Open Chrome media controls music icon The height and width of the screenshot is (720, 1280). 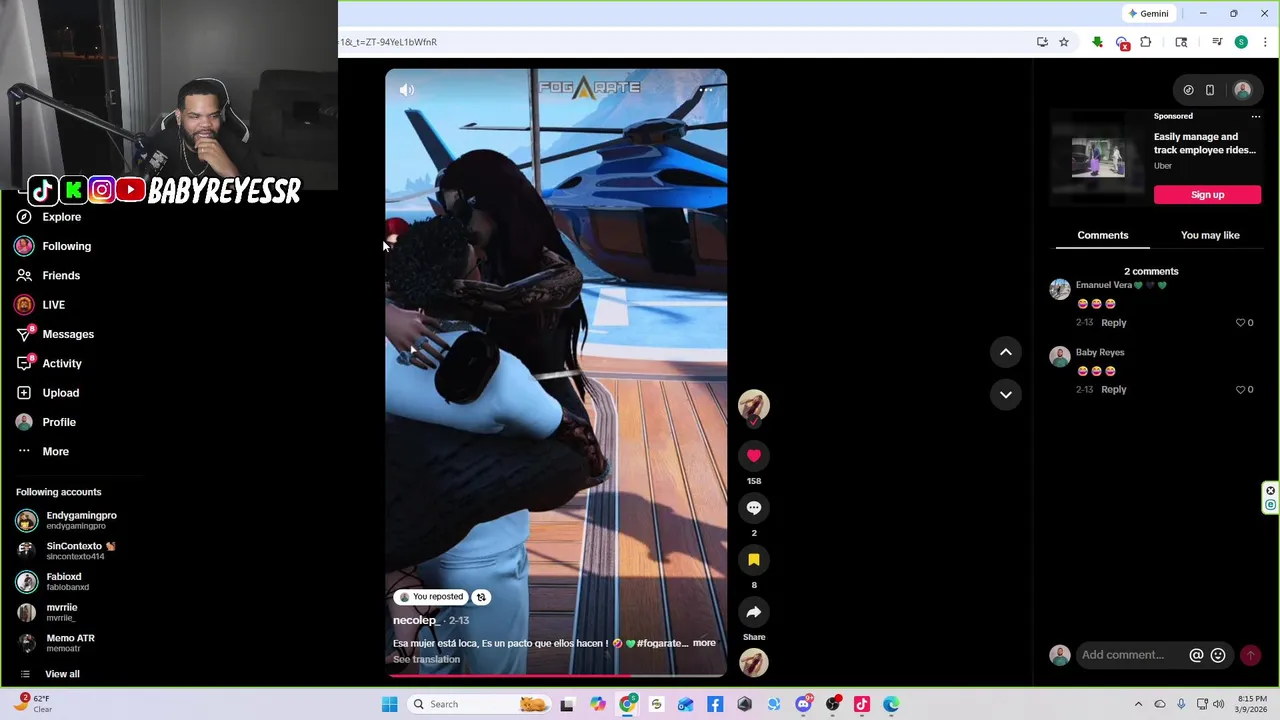click(x=1217, y=42)
